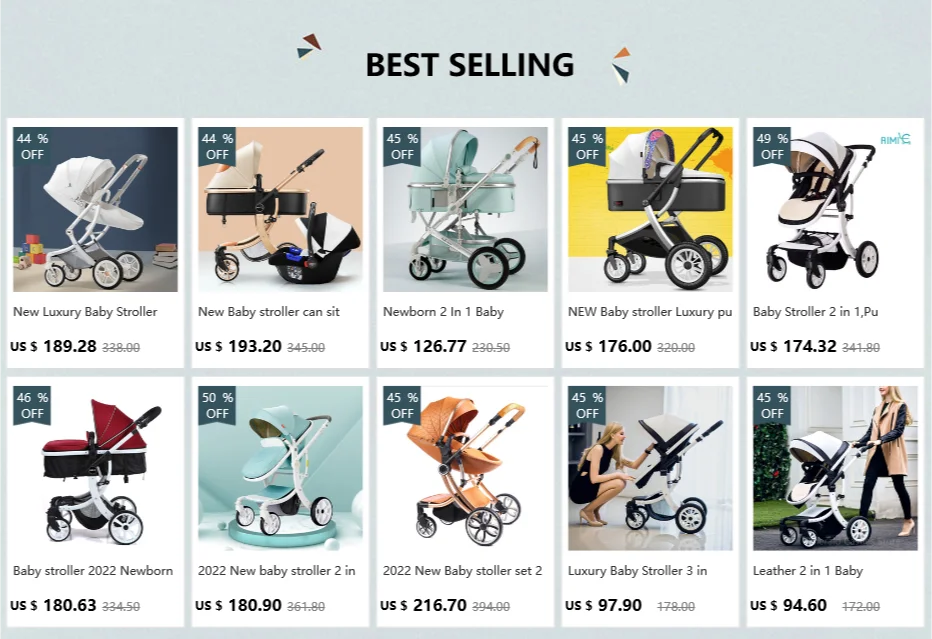This screenshot has height=639, width=932.
Task: Open the 'Luxury Baby Stroller 3 in' title link
Action: pyautogui.click(x=637, y=571)
